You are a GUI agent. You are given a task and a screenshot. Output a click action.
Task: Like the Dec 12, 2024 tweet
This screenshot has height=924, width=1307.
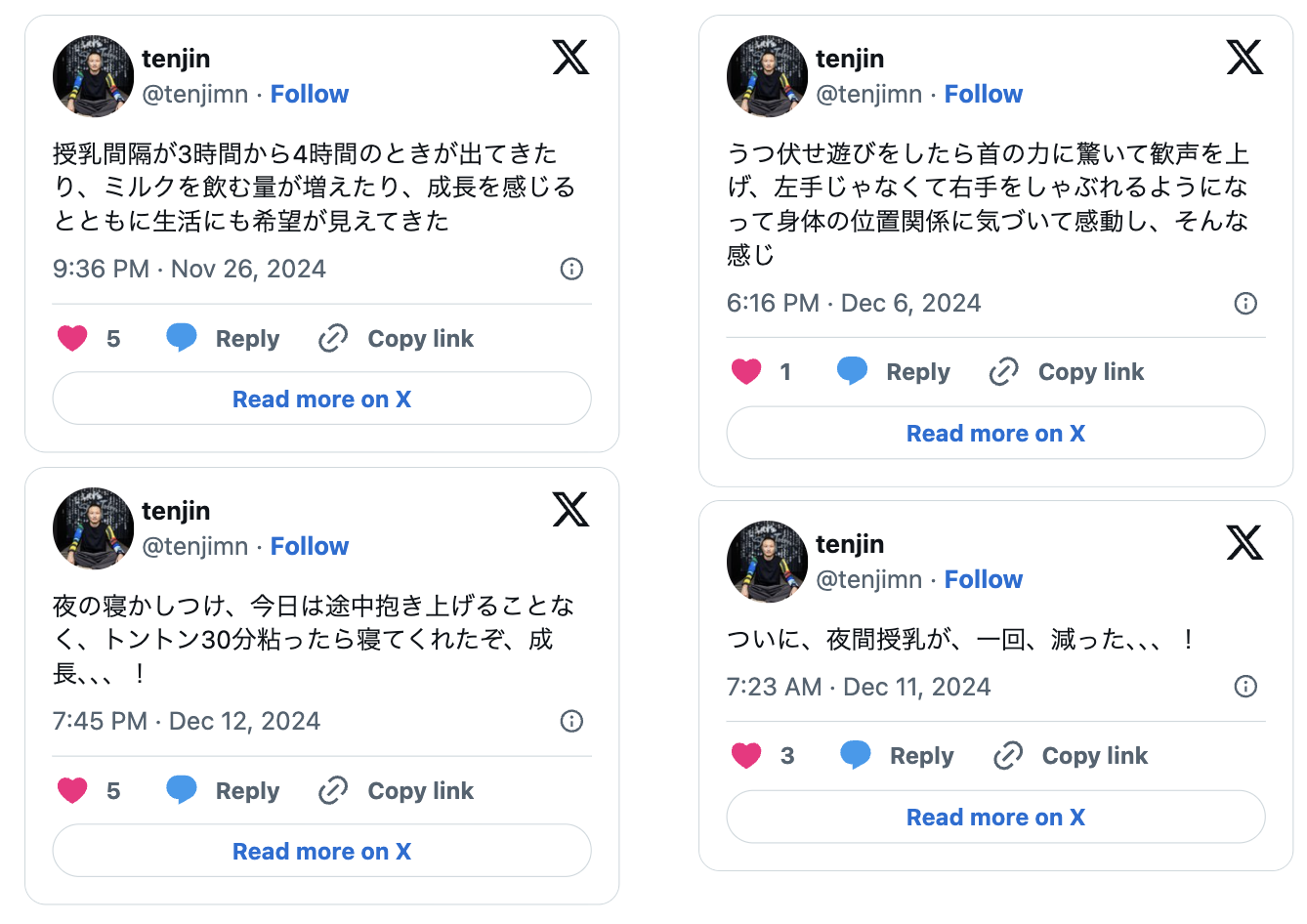click(72, 790)
